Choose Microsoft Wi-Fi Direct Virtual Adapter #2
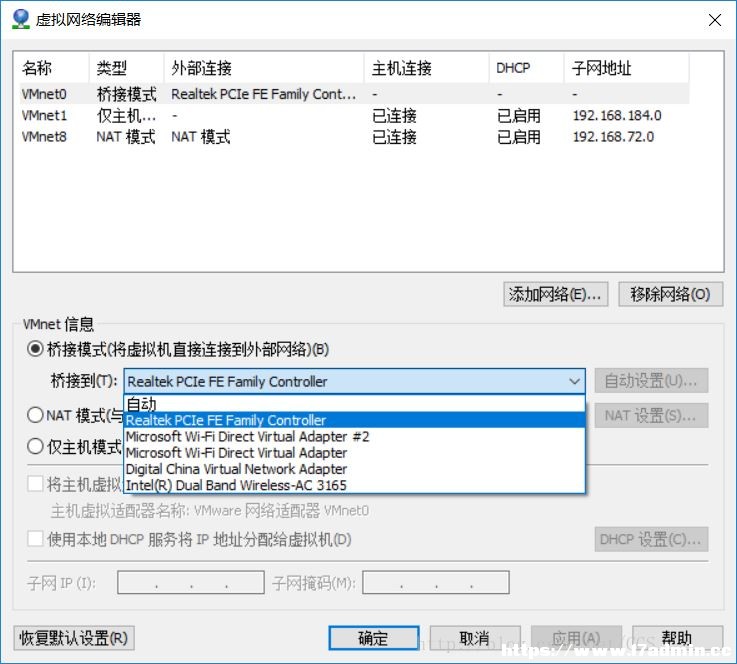This screenshot has width=737, height=664. (354, 437)
